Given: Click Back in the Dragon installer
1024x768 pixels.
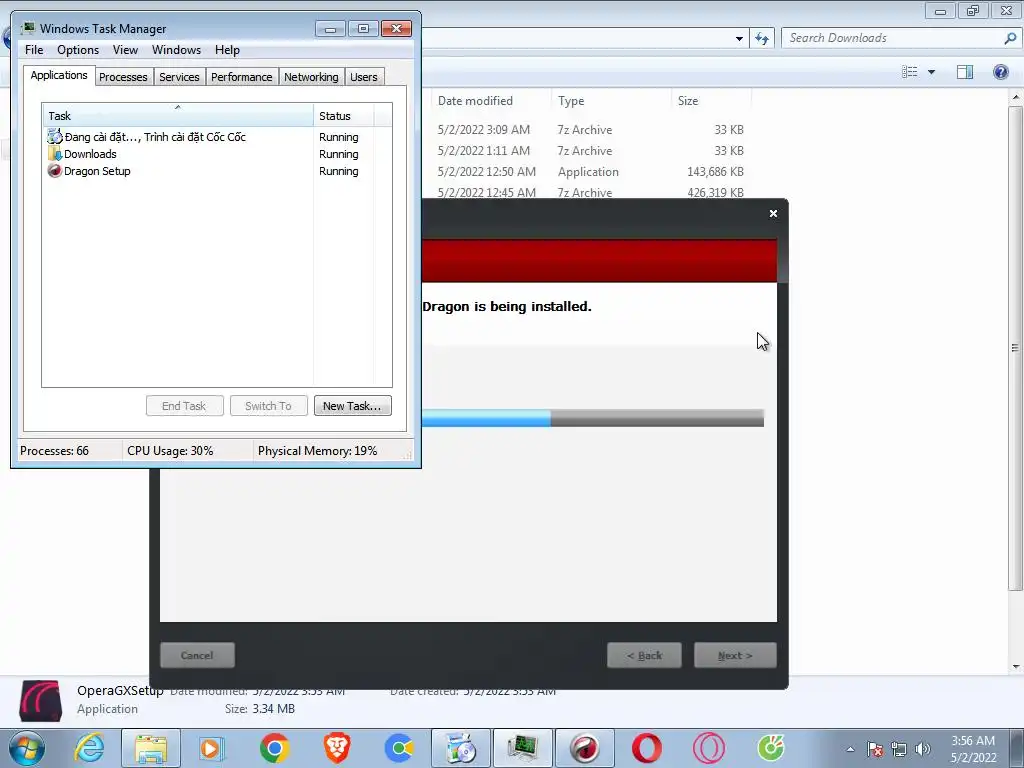Looking at the screenshot, I should (645, 655).
